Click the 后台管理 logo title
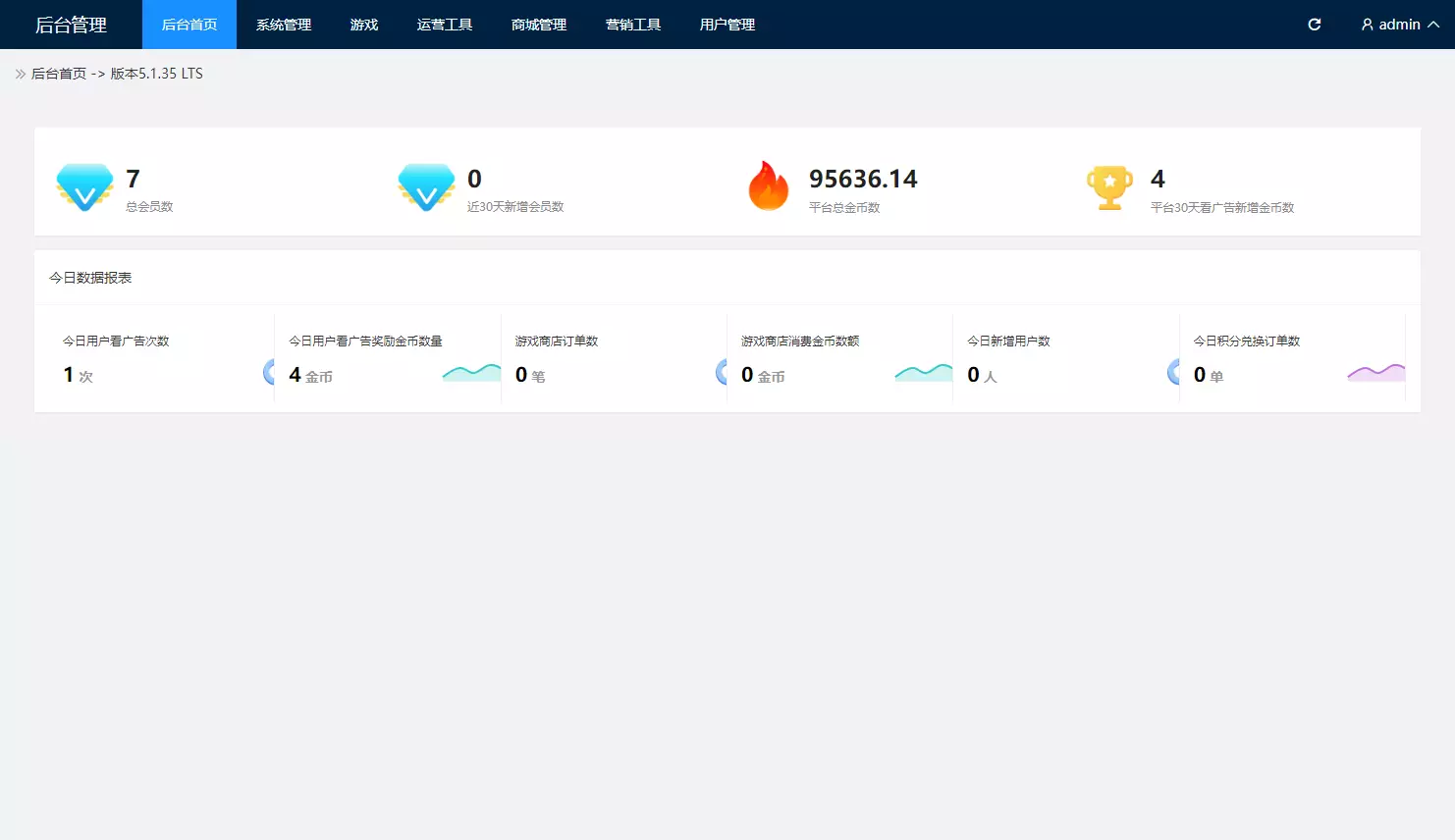The height and width of the screenshot is (840, 1455). 71,25
